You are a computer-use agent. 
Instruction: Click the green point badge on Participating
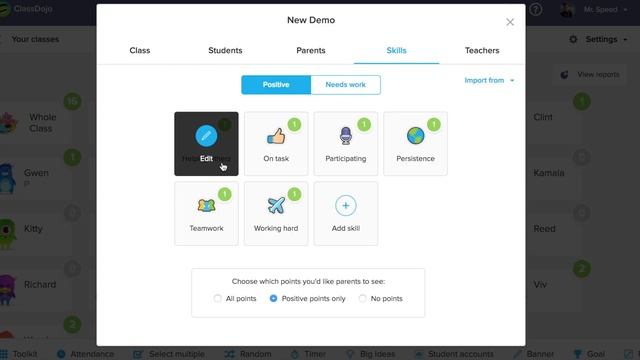click(x=364, y=124)
